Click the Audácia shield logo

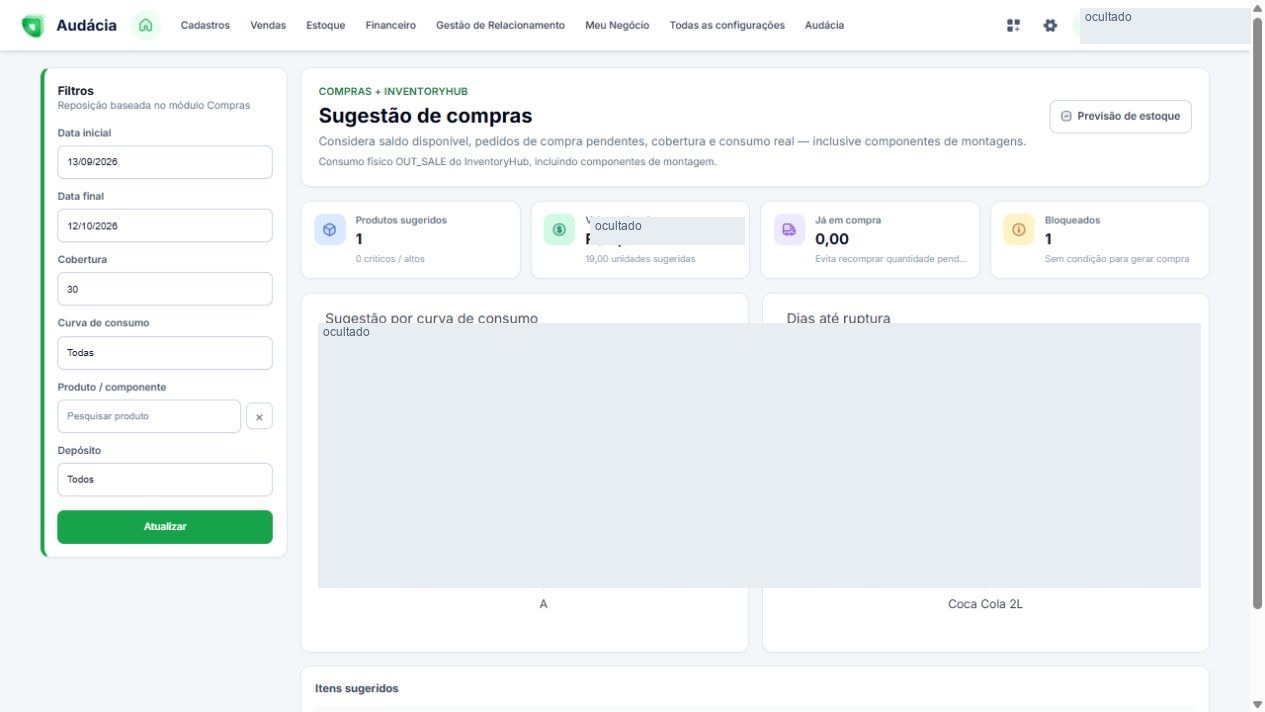(33, 26)
